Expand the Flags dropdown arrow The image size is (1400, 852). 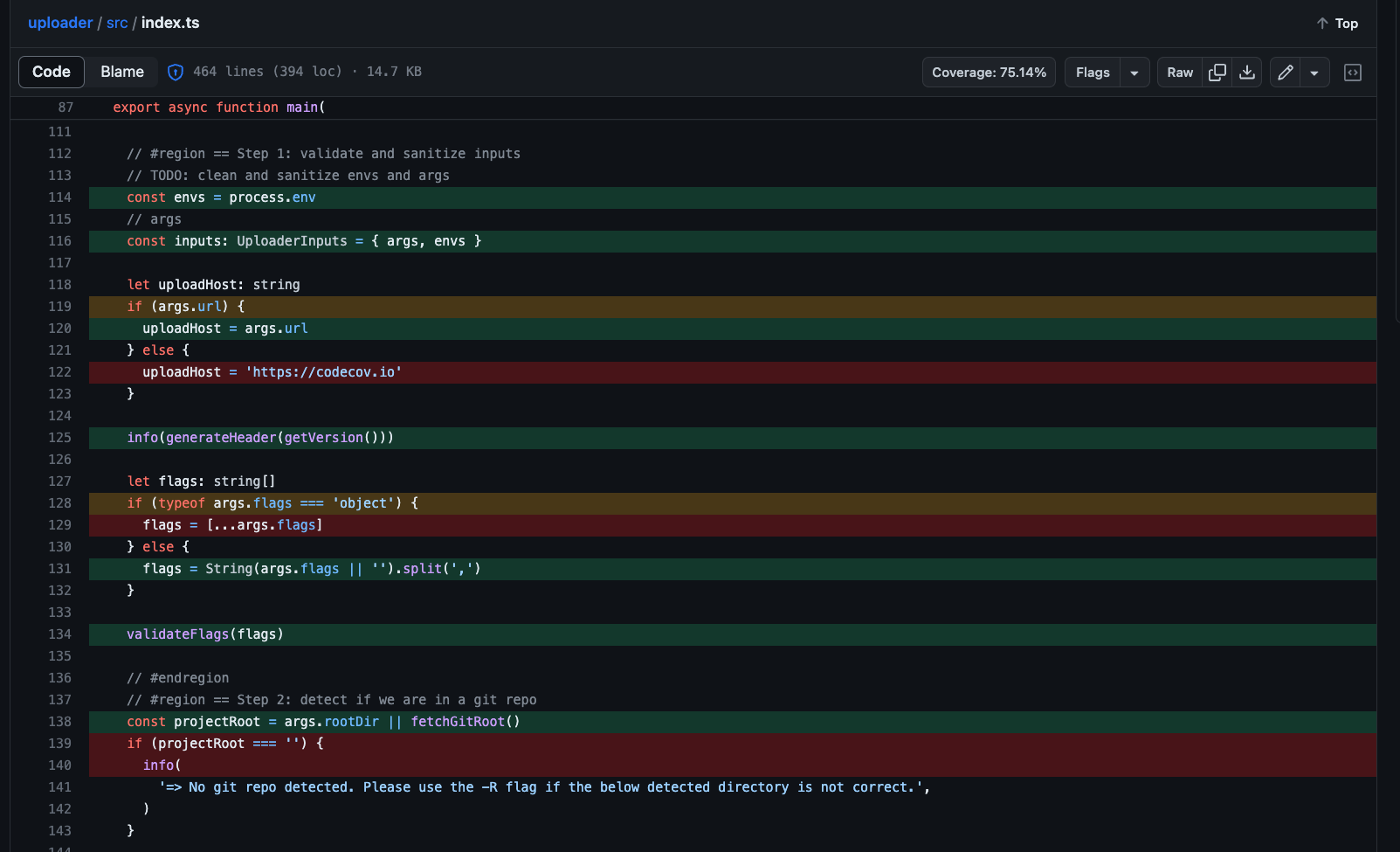point(1134,73)
